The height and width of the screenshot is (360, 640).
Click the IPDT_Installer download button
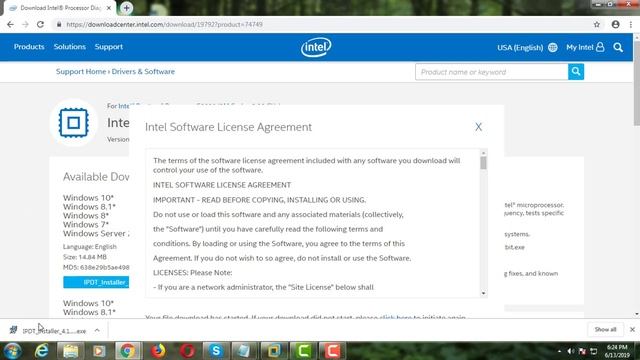[96, 282]
